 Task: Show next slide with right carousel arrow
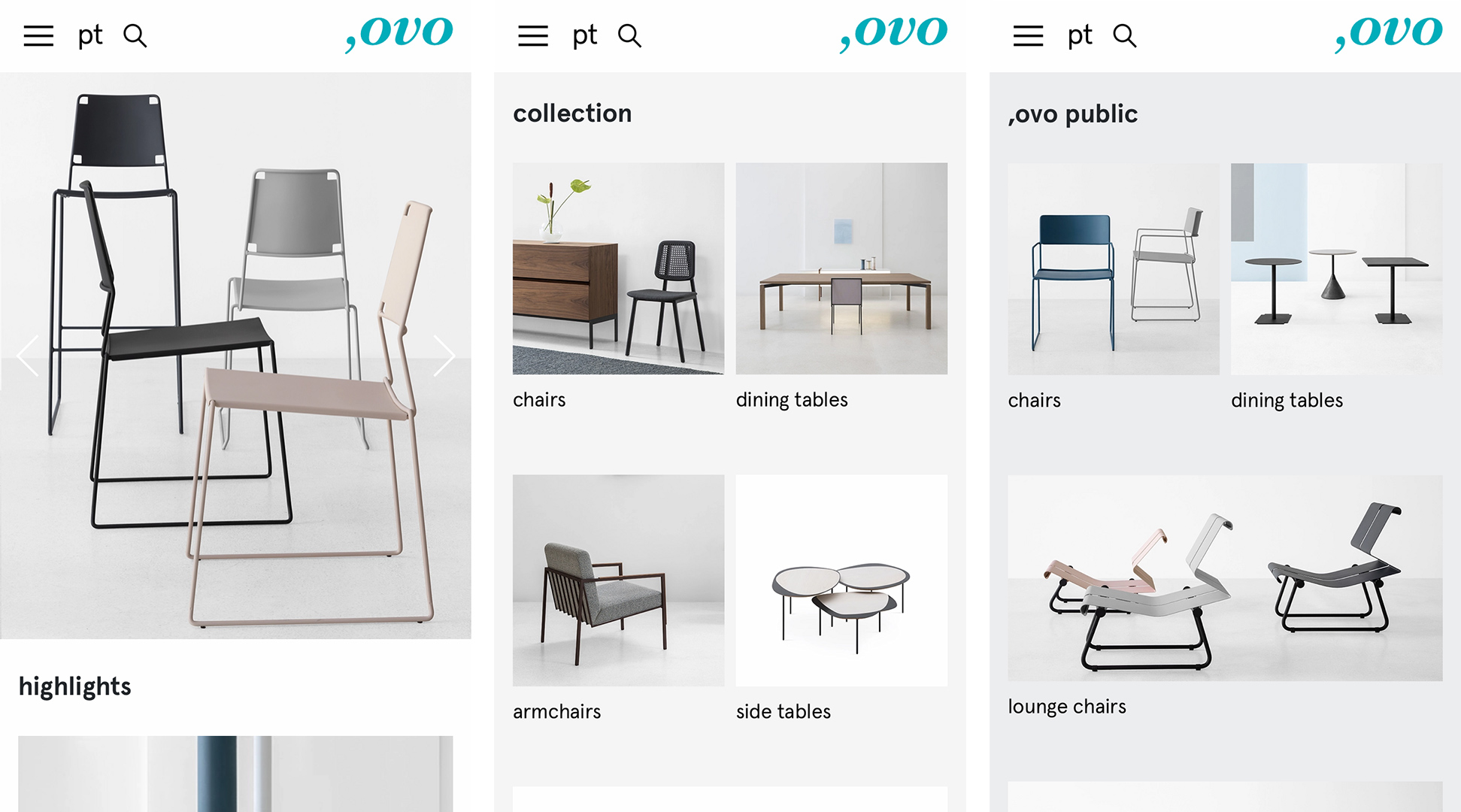(x=444, y=356)
